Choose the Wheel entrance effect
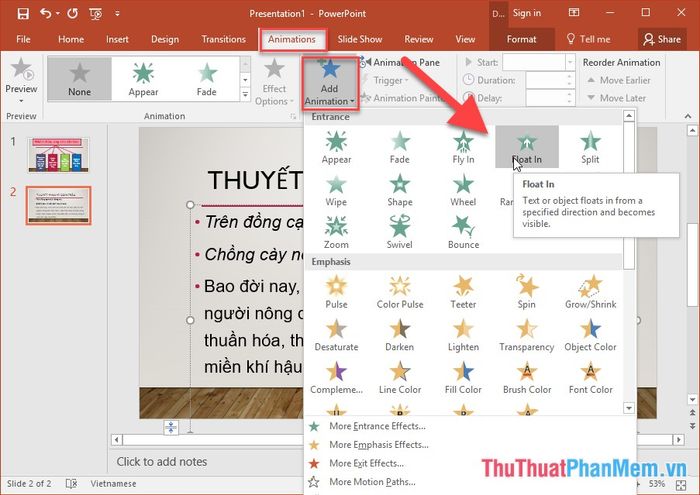Image resolution: width=700 pixels, height=495 pixels. pyautogui.click(x=463, y=190)
